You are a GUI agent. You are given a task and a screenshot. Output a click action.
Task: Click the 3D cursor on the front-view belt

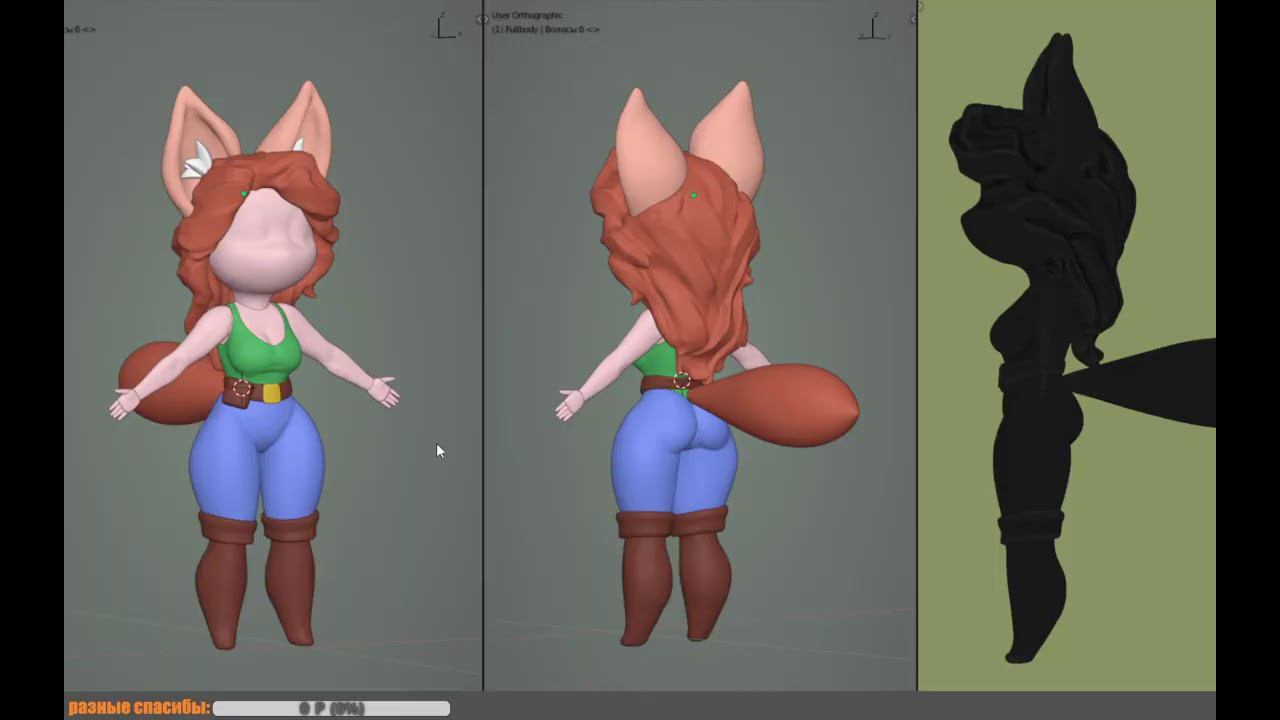point(241,386)
